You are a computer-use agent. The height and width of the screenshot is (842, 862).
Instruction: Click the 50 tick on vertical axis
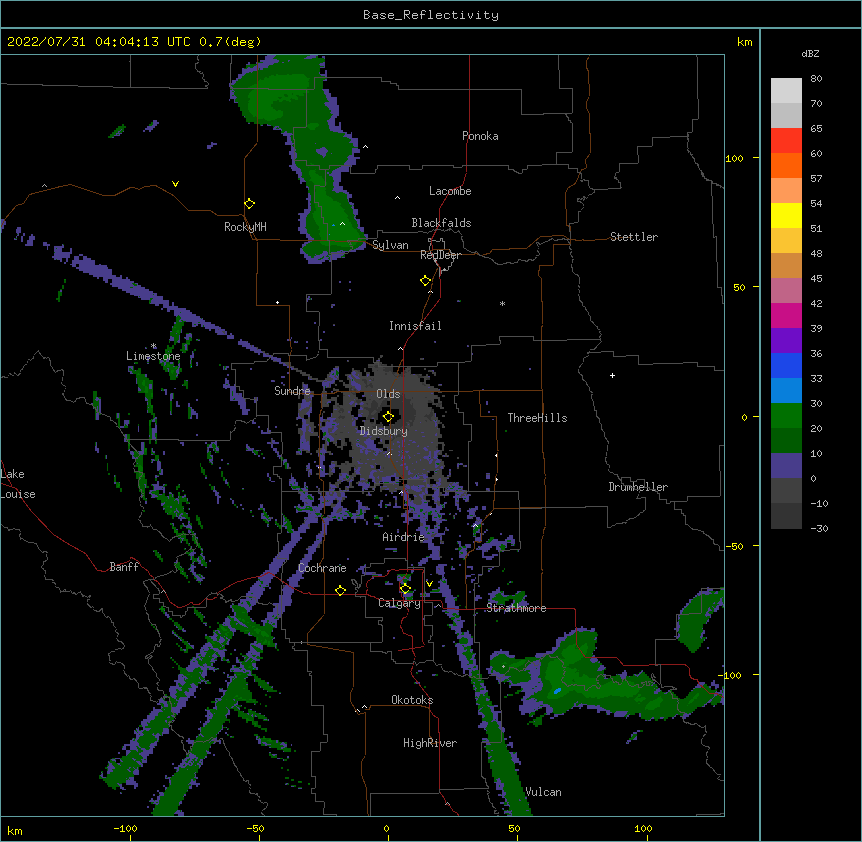739,287
